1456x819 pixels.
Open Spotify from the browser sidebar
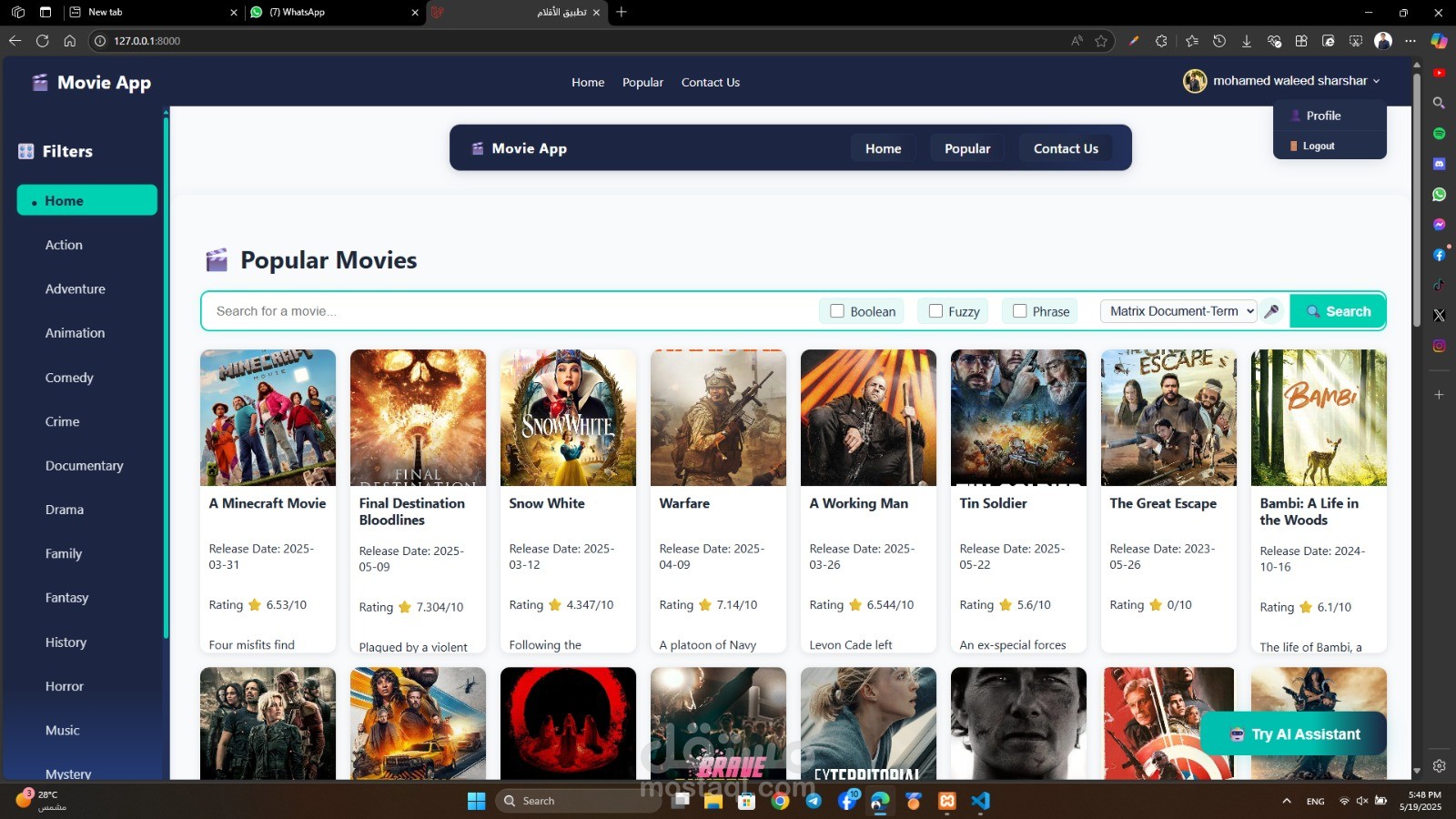click(1438, 133)
